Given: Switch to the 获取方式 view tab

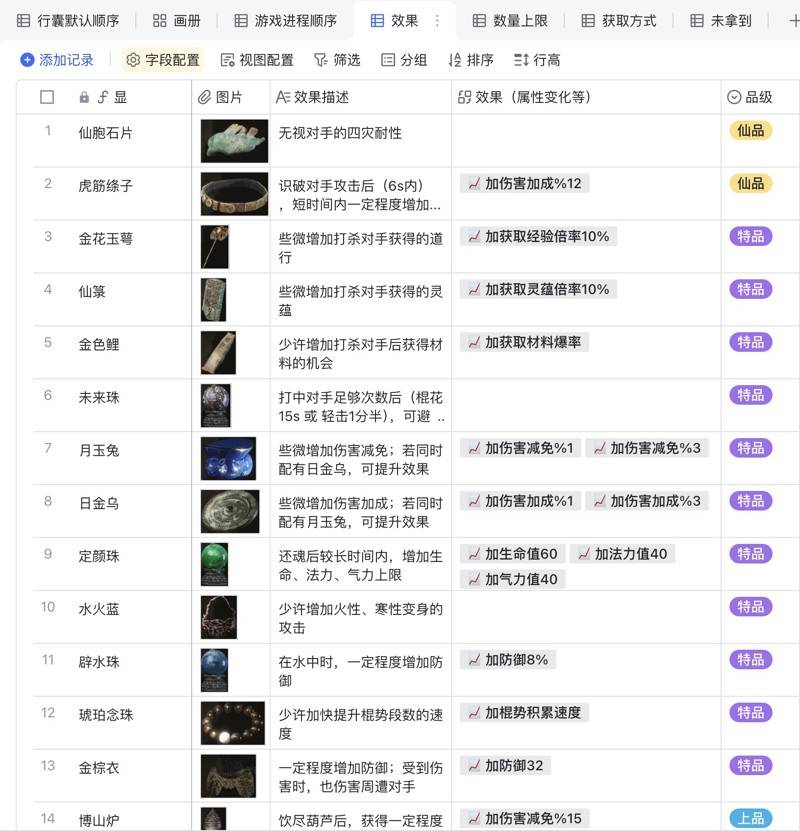Looking at the screenshot, I should click(x=619, y=20).
